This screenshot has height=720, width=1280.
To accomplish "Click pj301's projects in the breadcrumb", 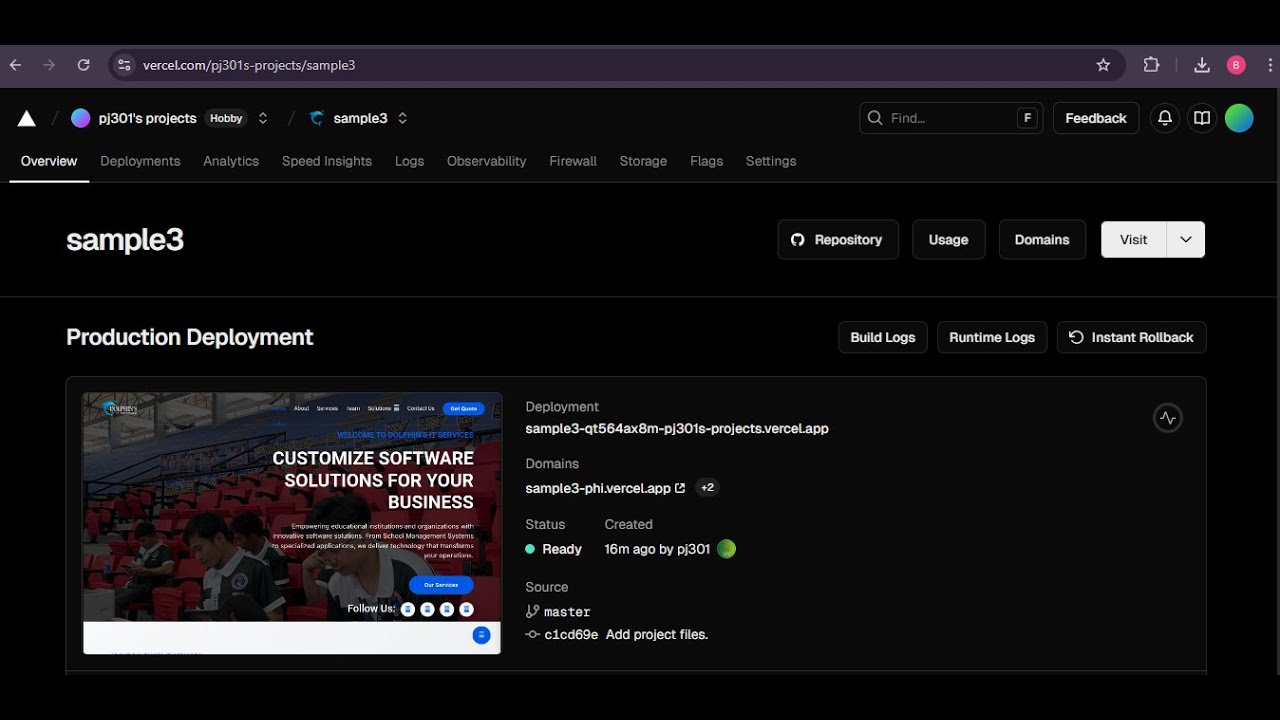I will [x=148, y=118].
